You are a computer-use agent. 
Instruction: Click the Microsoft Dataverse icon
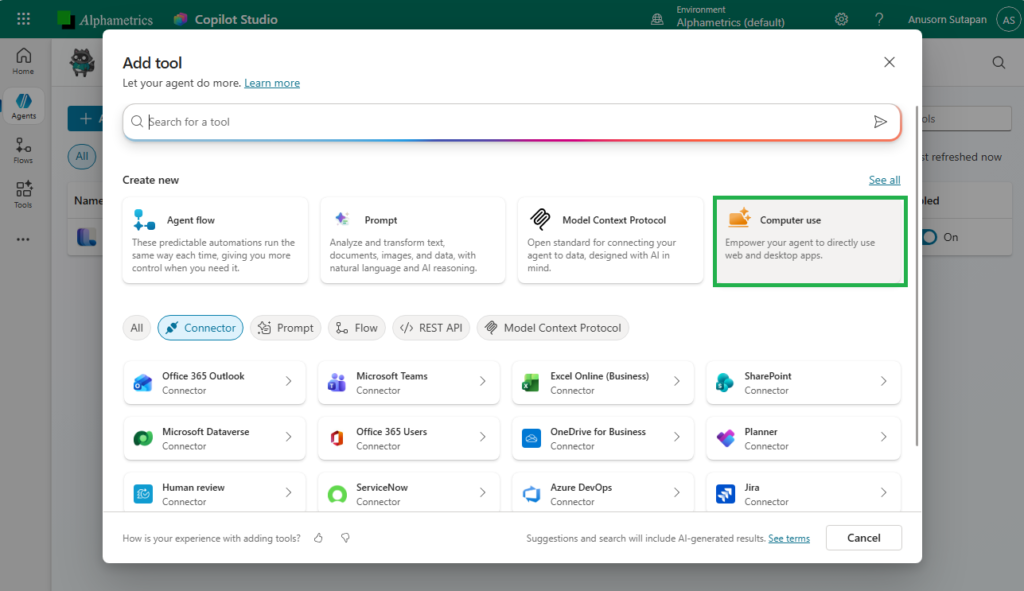[x=143, y=438]
